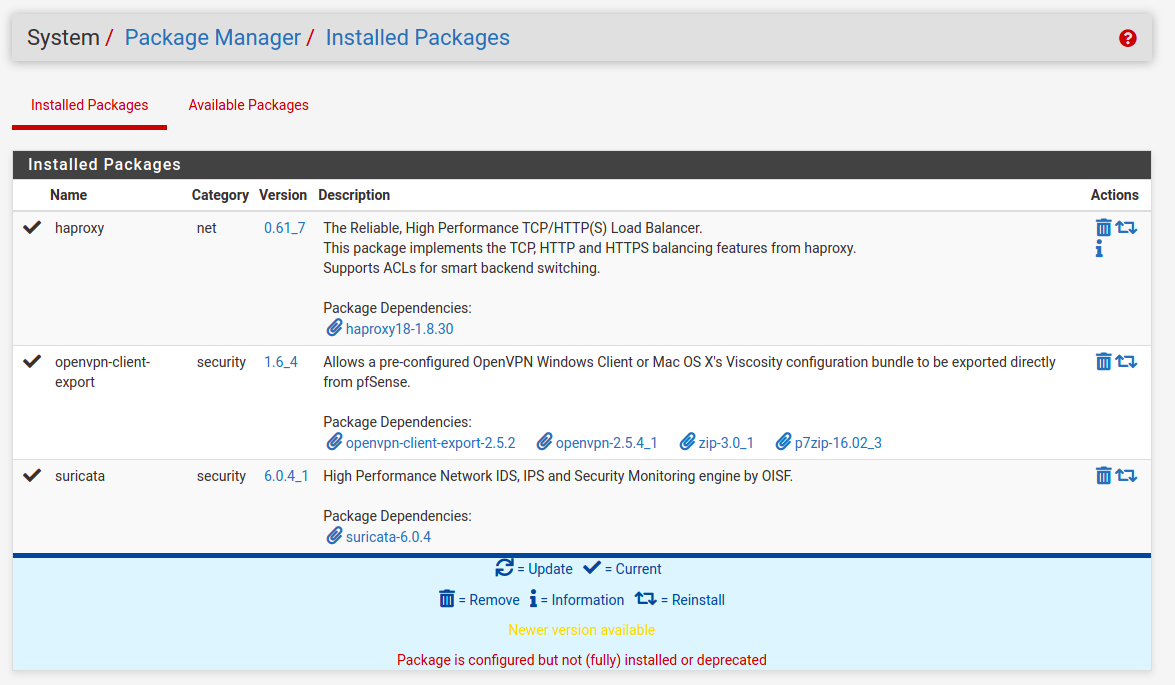Click the suricata current status checkmark
This screenshot has width=1175, height=685.
click(32, 476)
